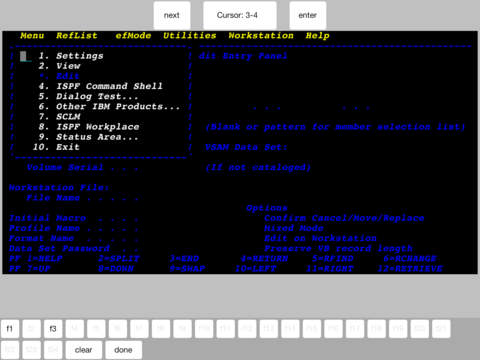Select 9. Status Area...

coord(88,137)
